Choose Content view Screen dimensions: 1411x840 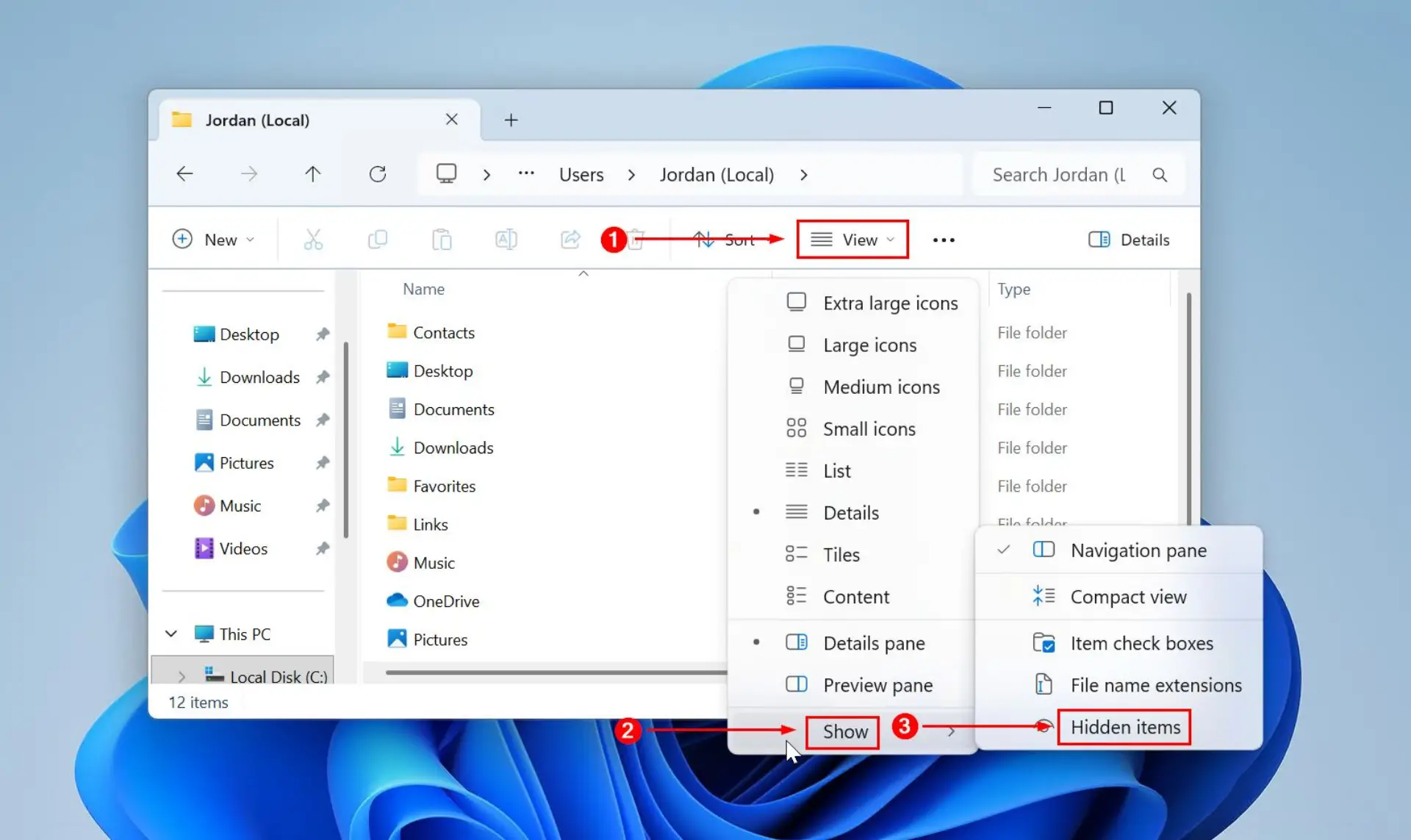[853, 597]
